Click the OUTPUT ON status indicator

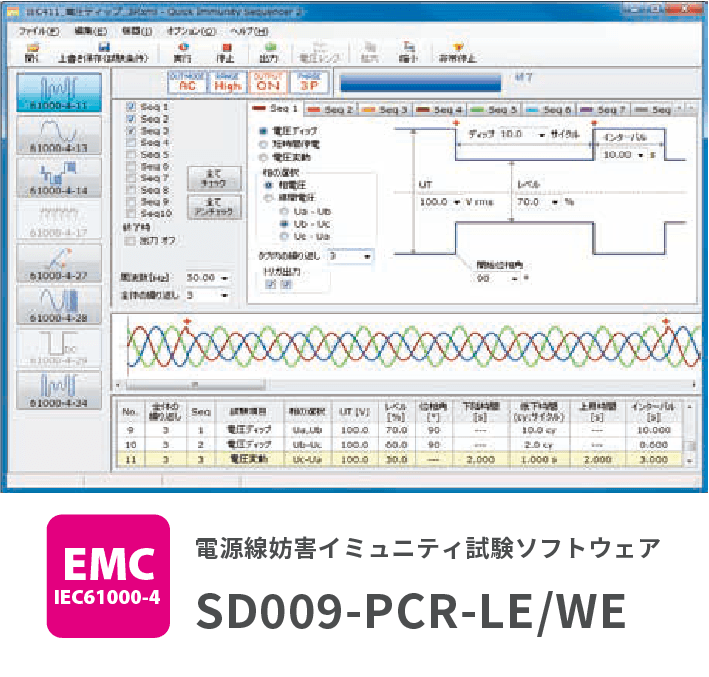268,82
